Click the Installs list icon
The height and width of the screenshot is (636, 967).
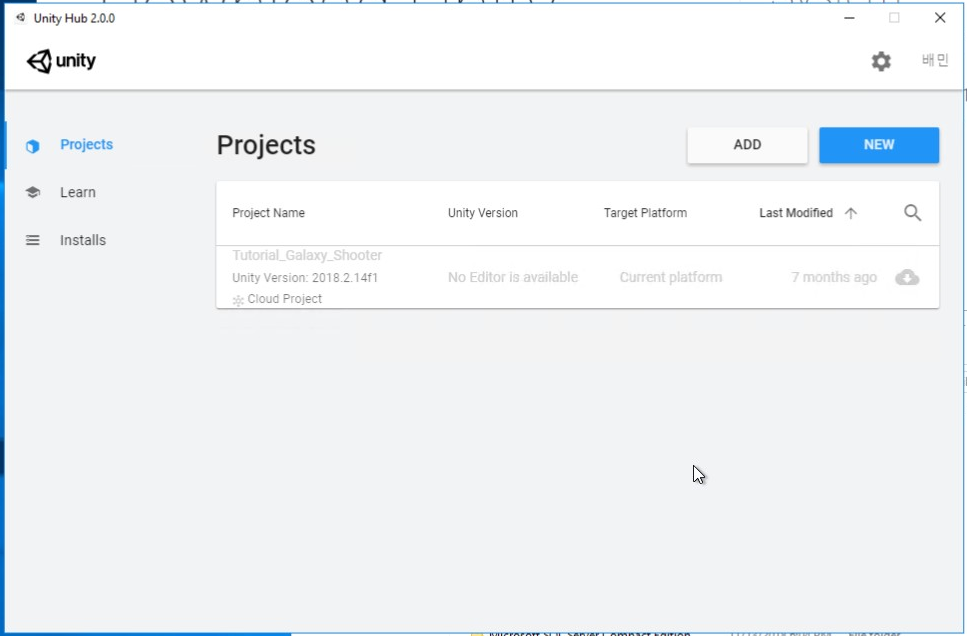[x=33, y=240]
